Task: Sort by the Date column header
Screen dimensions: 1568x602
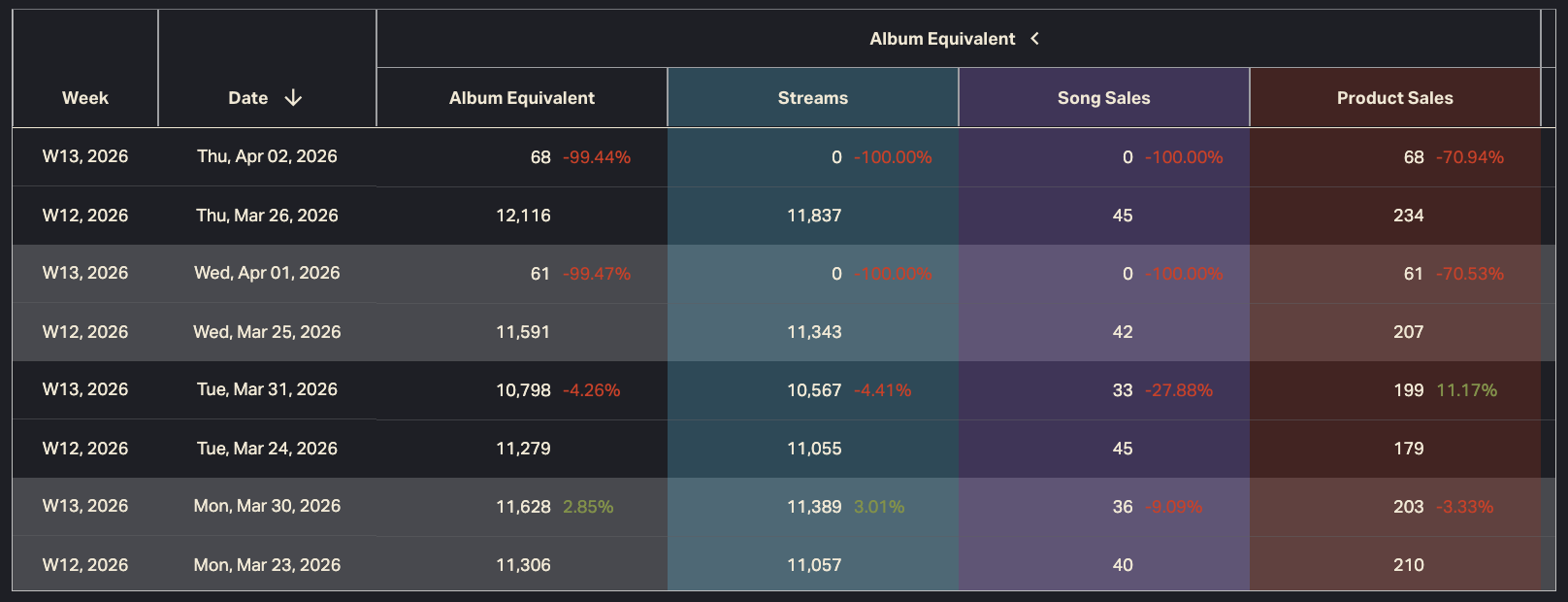Action: pyautogui.click(x=248, y=98)
